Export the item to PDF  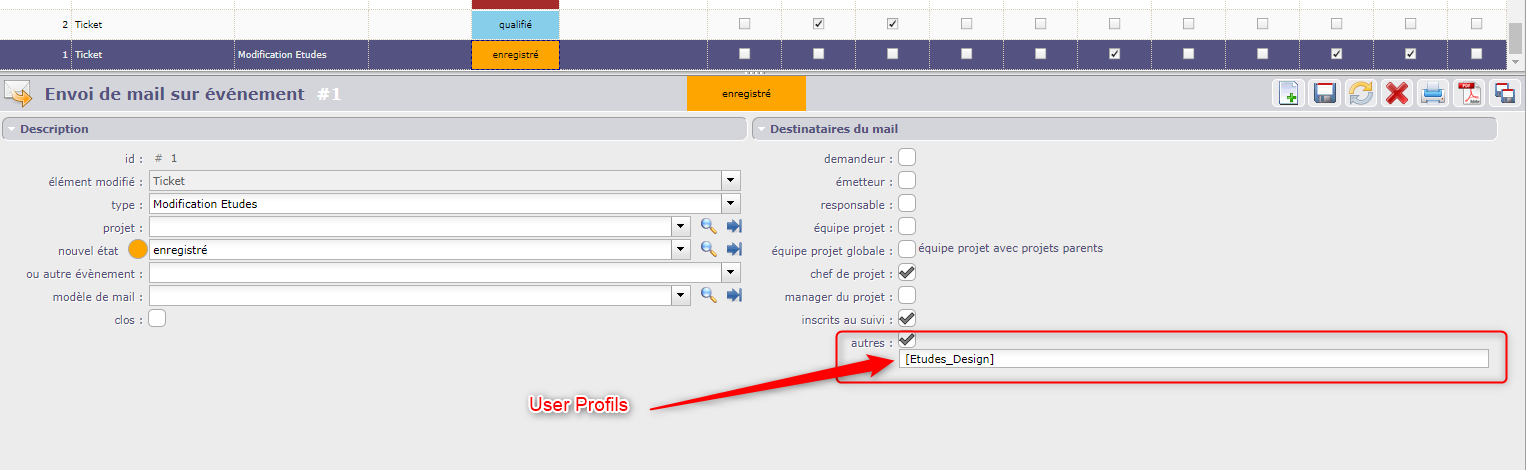coord(1469,94)
